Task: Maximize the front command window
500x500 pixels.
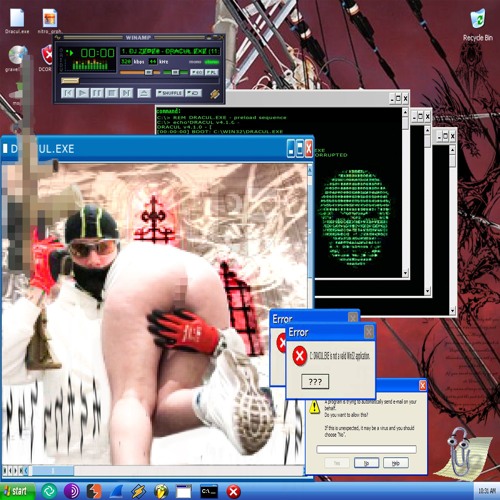Action: 398,99
